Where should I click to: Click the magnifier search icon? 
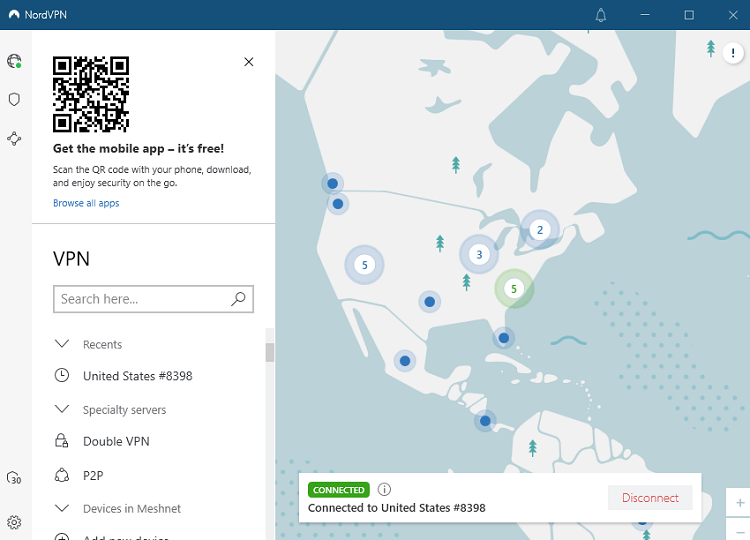[x=238, y=299]
